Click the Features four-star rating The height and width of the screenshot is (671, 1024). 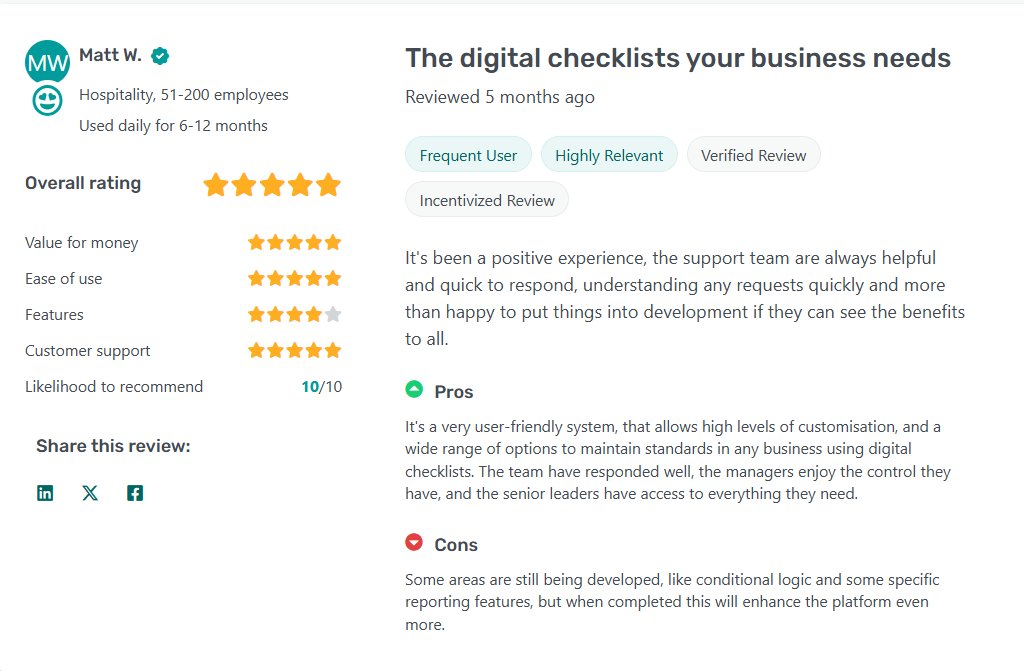pyautogui.click(x=294, y=314)
